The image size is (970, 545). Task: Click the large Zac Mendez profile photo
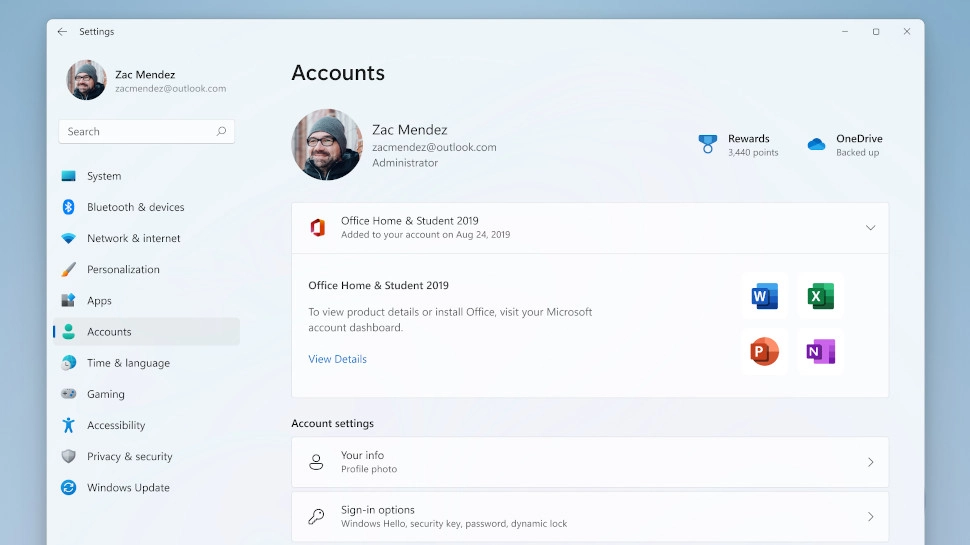coord(327,145)
